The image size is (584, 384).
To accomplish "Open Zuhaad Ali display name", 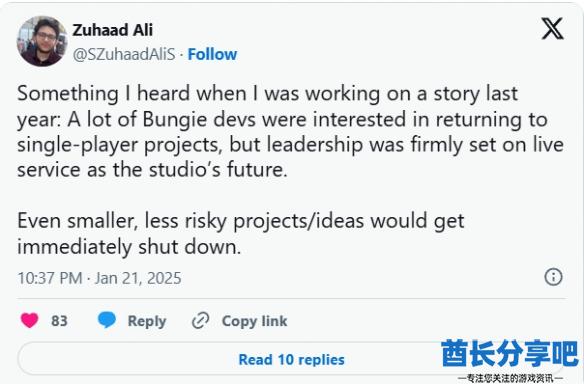I will 112,30.
